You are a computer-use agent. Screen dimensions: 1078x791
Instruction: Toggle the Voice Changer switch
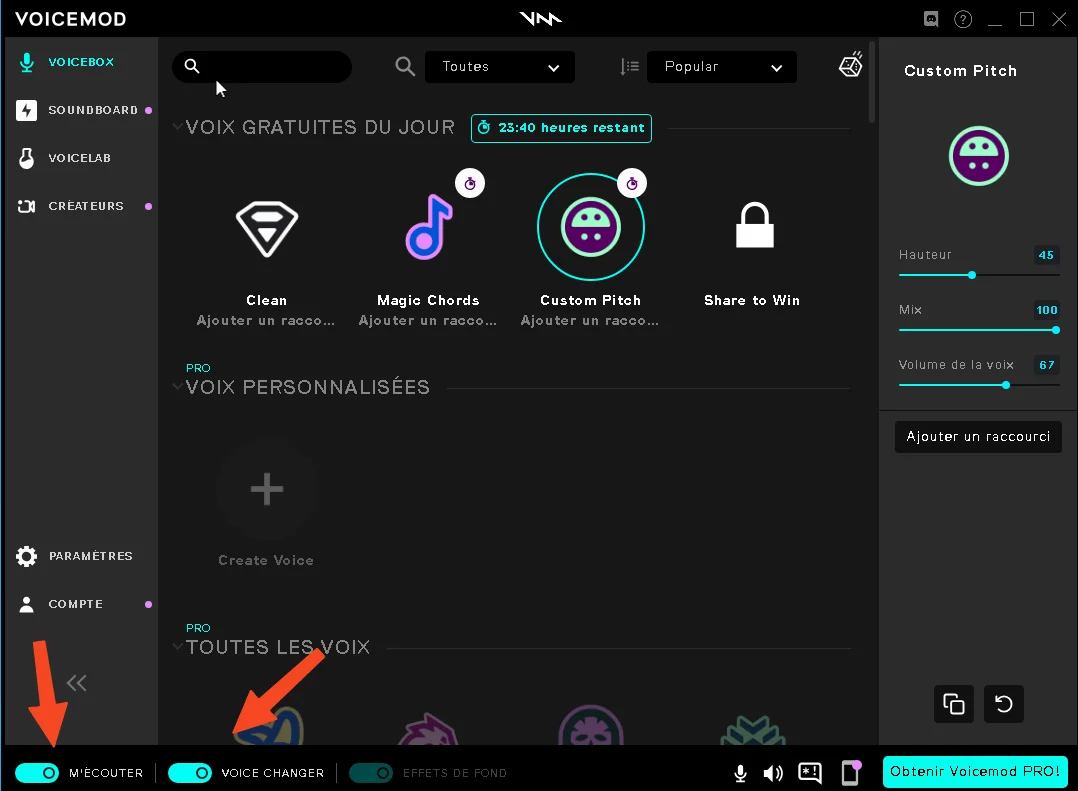click(x=190, y=773)
